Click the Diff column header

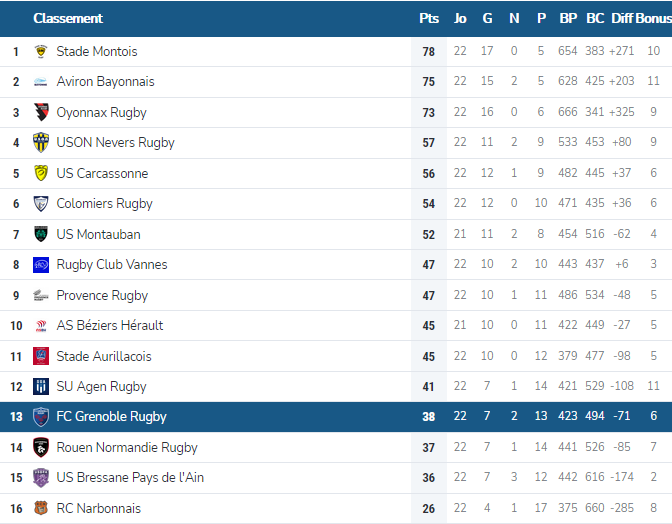pos(622,18)
